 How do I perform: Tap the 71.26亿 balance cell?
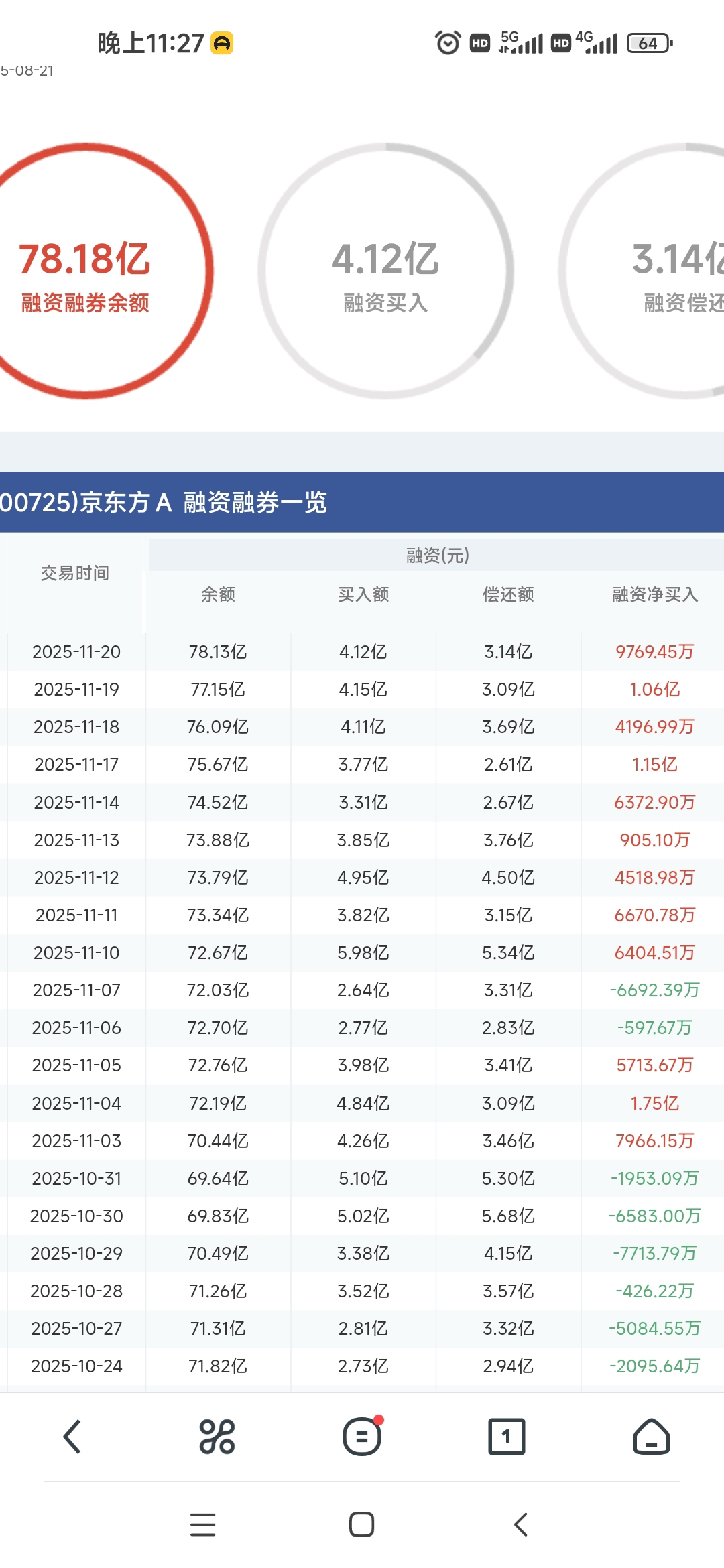218,1291
